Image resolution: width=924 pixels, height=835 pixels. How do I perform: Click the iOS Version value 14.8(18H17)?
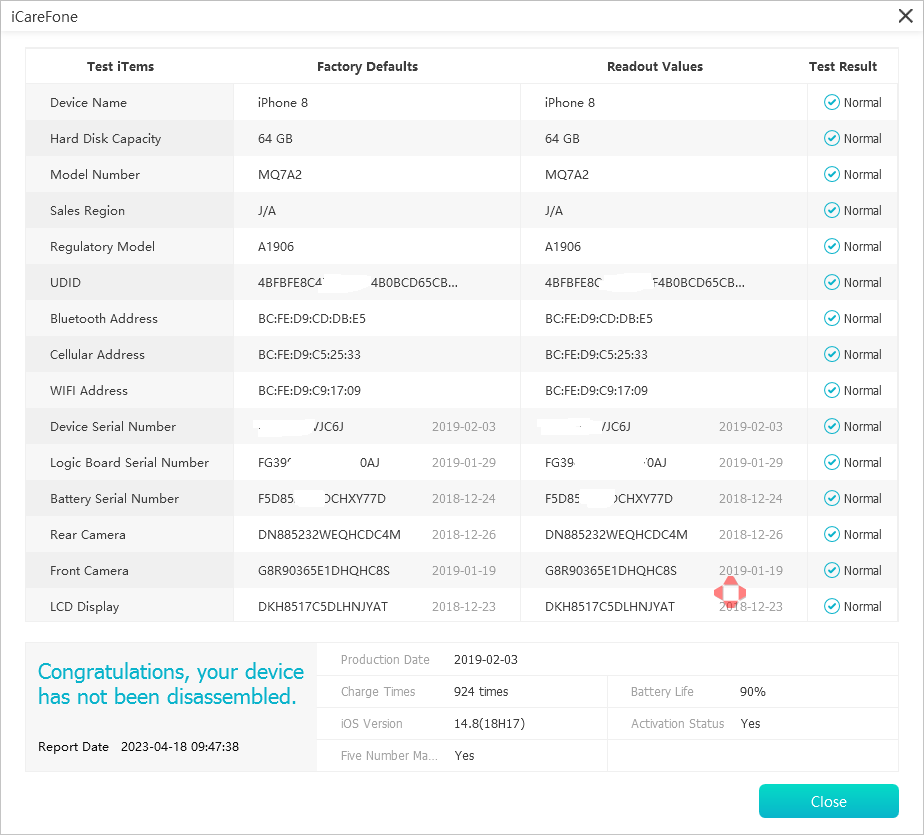[x=489, y=723]
